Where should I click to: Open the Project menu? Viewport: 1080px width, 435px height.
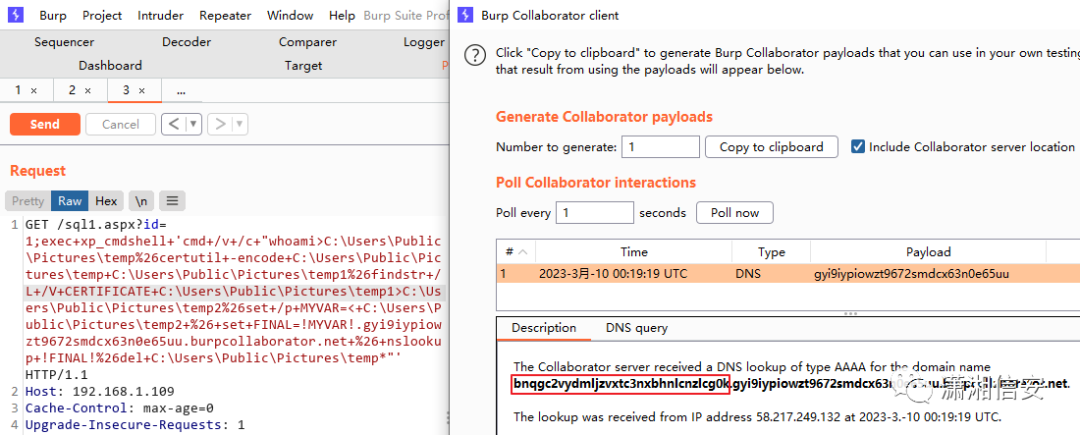pyautogui.click(x=102, y=15)
